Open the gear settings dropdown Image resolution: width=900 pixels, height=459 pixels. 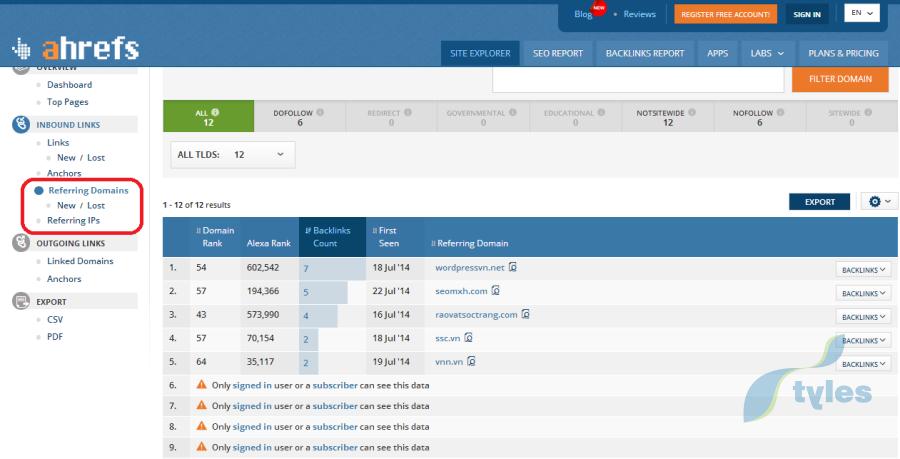(x=879, y=202)
